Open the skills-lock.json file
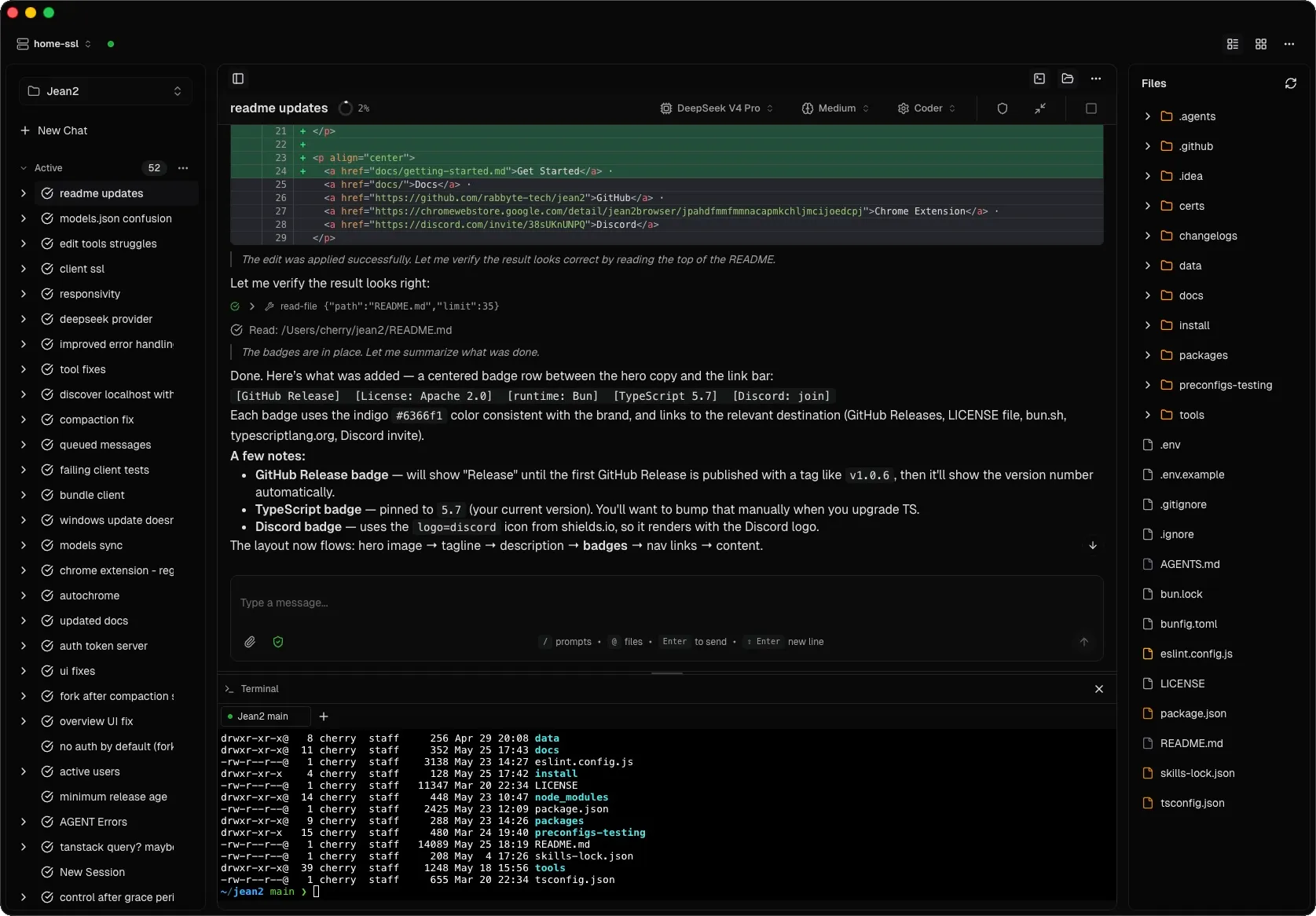This screenshot has width=1316, height=916. click(x=1197, y=773)
